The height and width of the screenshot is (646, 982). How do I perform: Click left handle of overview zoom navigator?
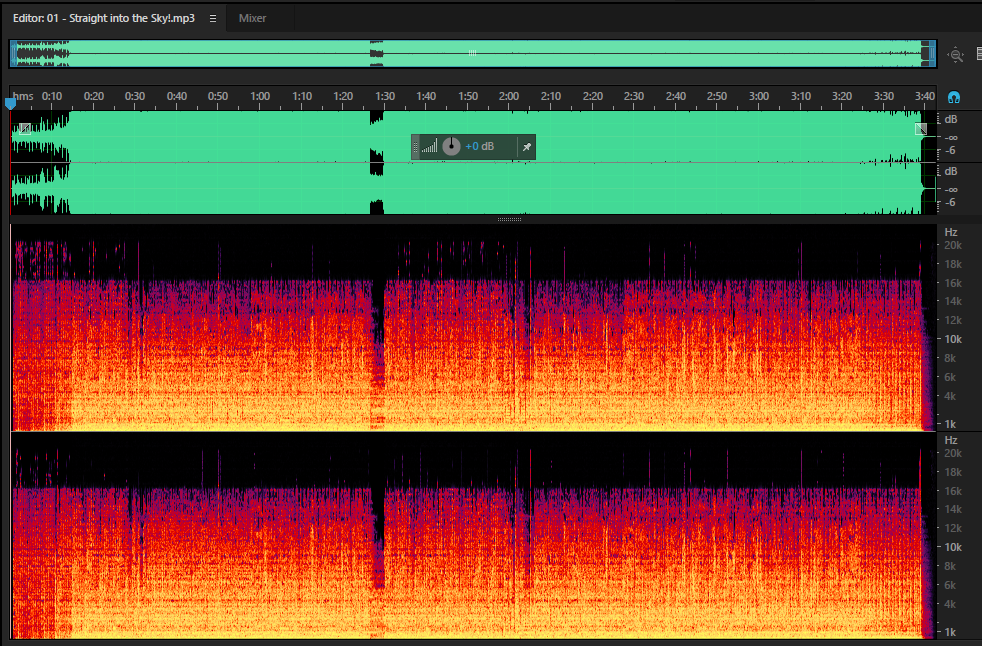point(13,54)
